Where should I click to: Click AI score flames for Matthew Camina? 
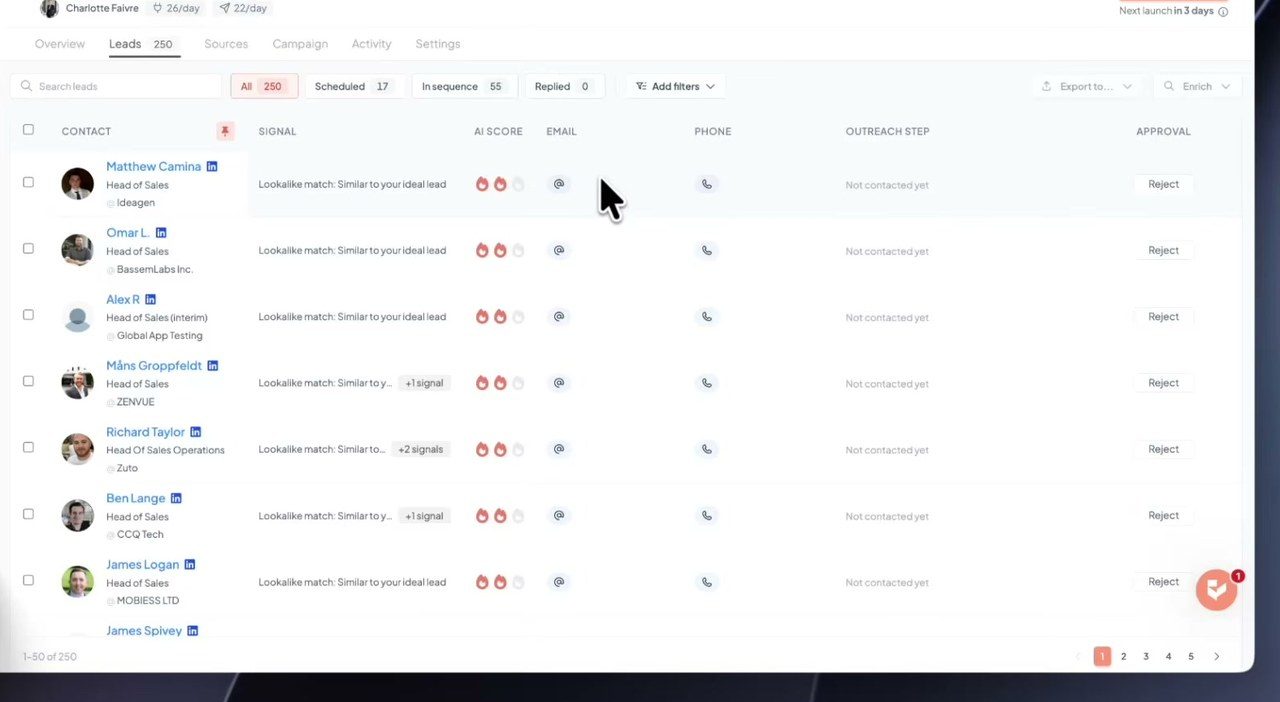[500, 184]
